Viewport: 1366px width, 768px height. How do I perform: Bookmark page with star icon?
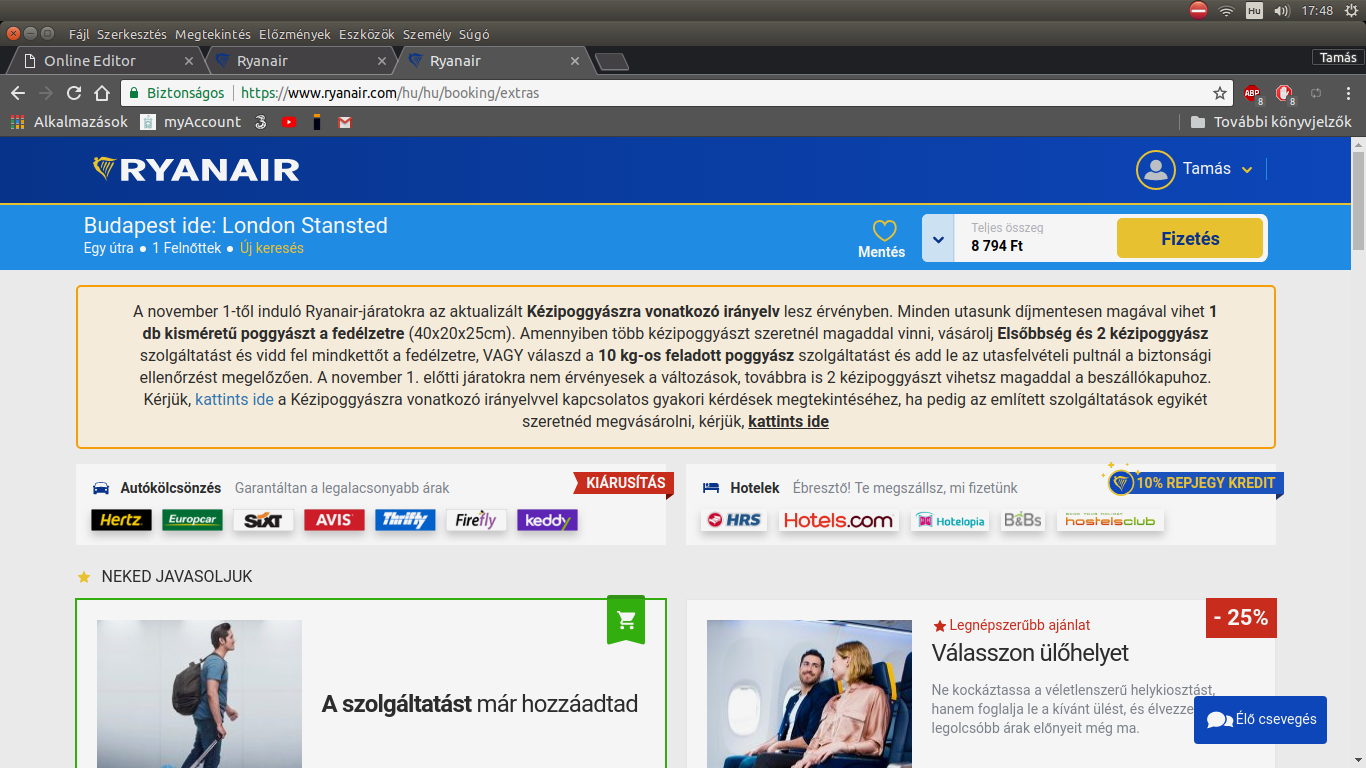1220,93
